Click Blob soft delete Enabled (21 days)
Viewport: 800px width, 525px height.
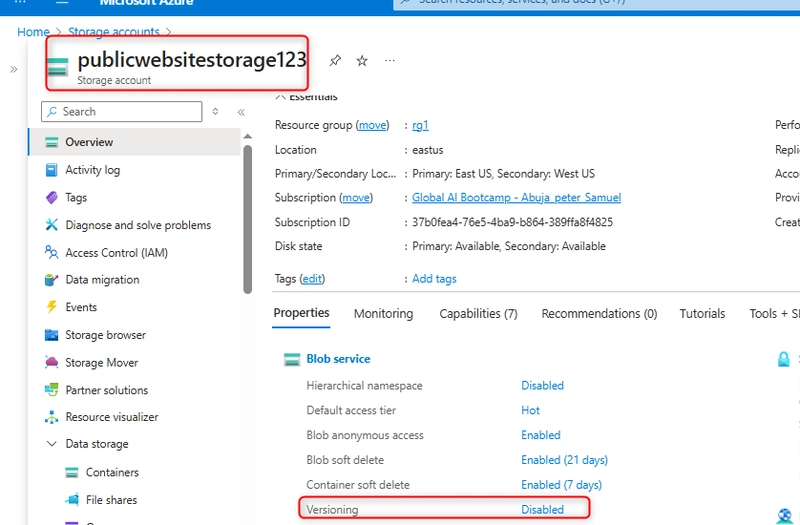coord(564,460)
